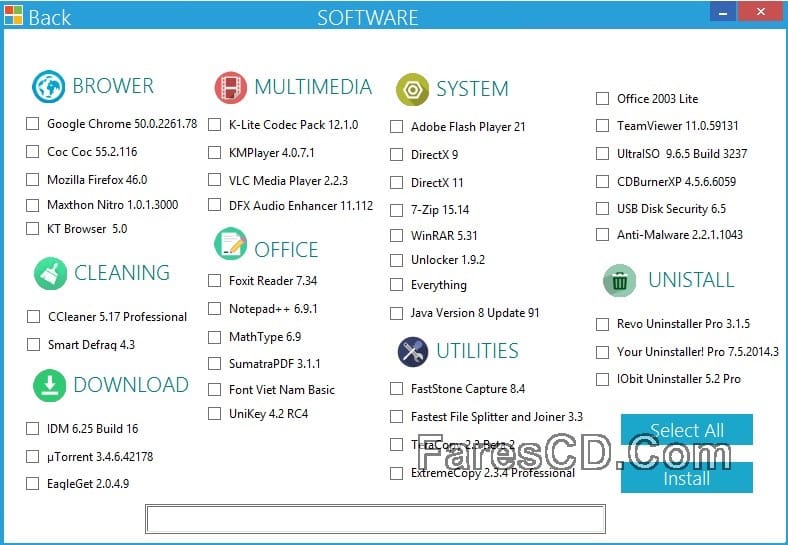Select IObit Uninstaller 5.2 Pro checkbox
This screenshot has width=788, height=545.
coord(603,379)
